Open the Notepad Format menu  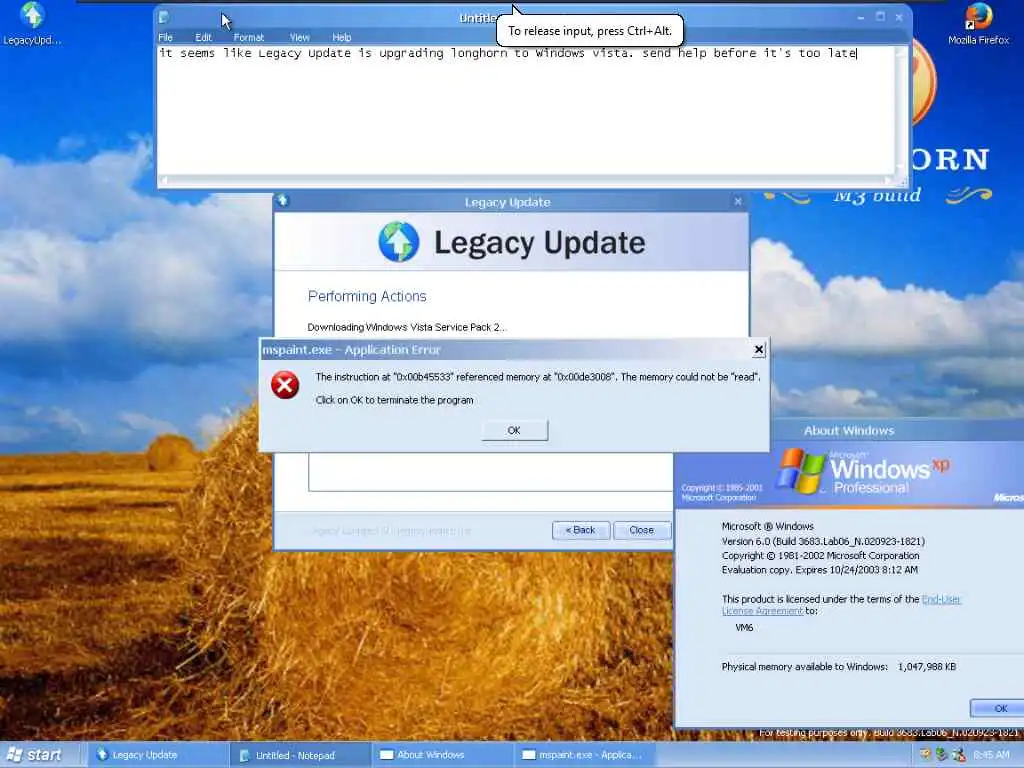point(248,37)
